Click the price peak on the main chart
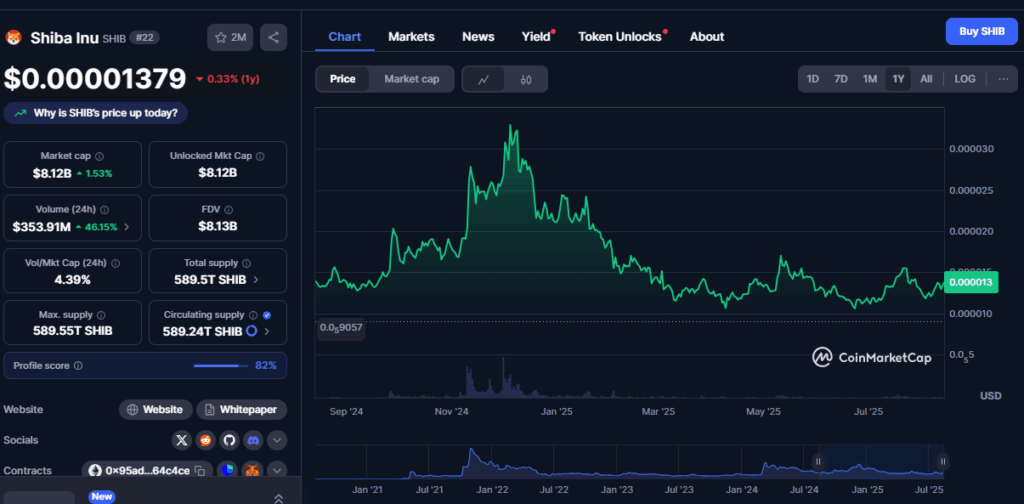Viewport: 1024px width, 504px height. coord(510,126)
